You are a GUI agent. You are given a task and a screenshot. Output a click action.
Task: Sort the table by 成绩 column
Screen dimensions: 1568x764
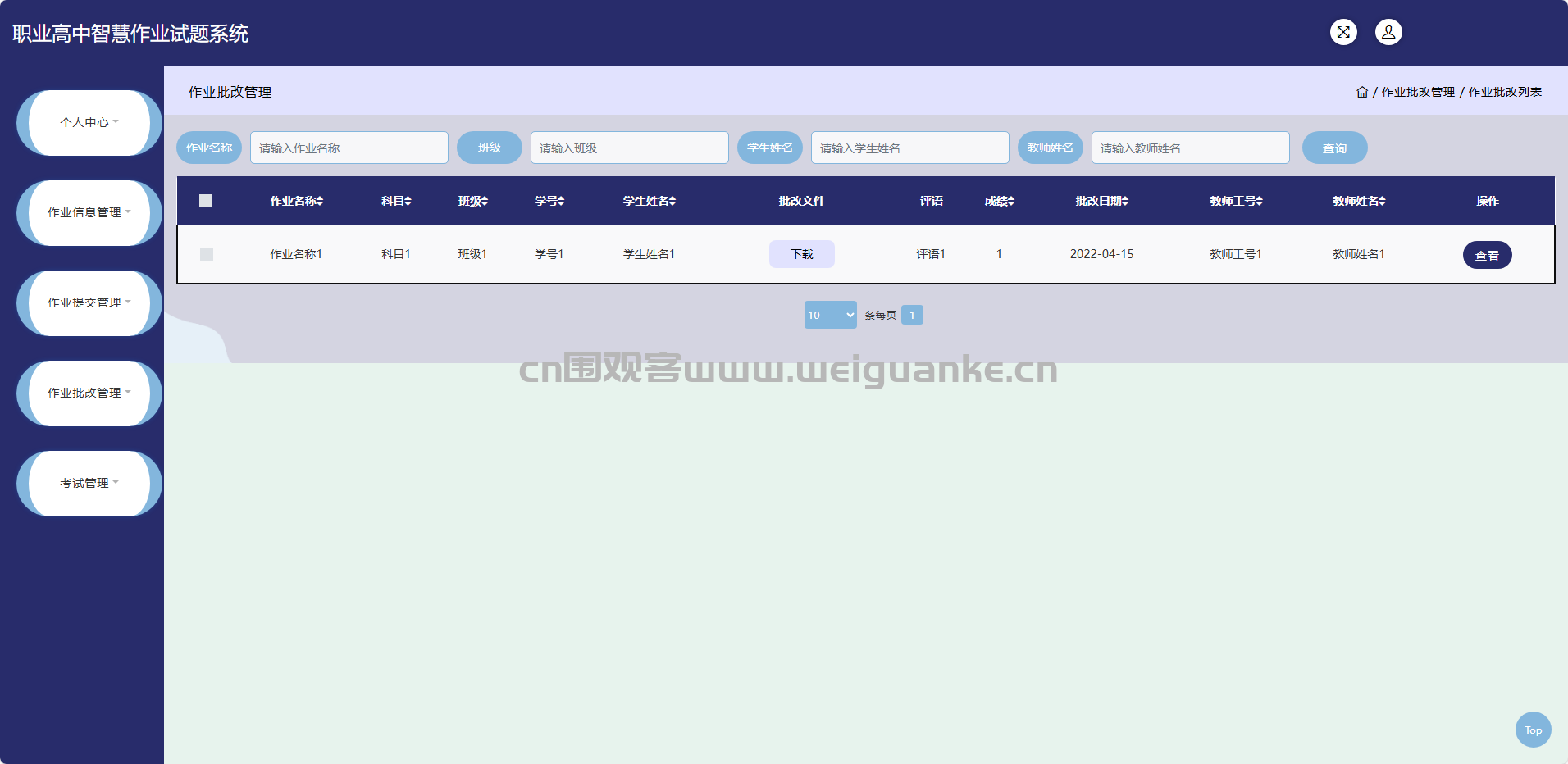click(1000, 201)
